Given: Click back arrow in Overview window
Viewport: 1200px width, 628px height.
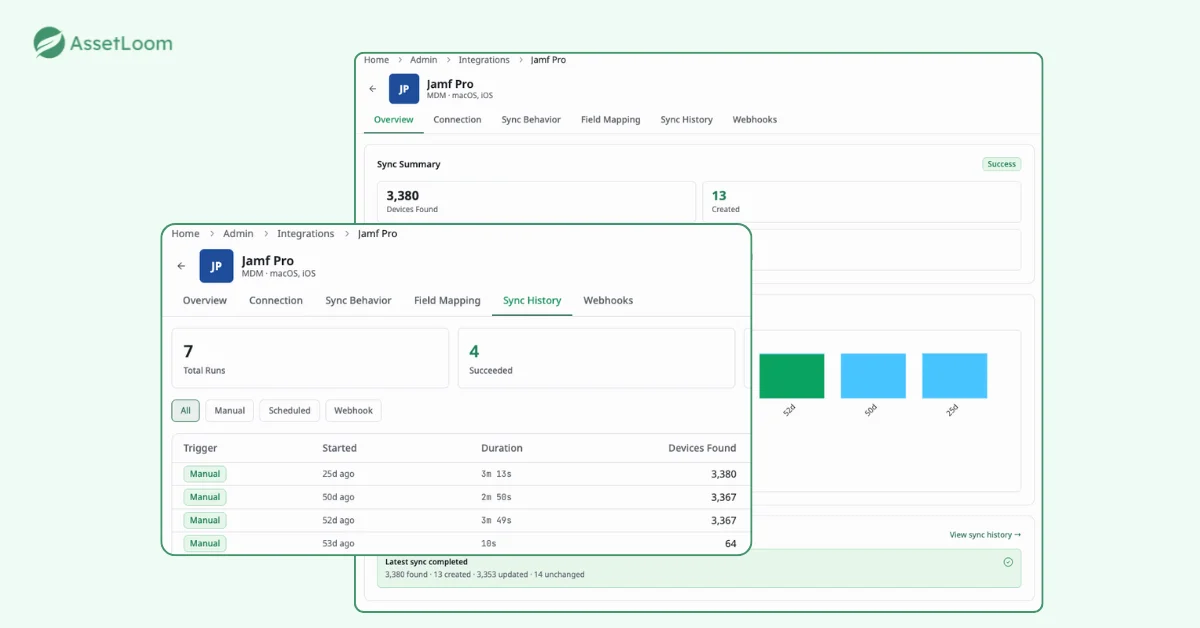Looking at the screenshot, I should 373,89.
